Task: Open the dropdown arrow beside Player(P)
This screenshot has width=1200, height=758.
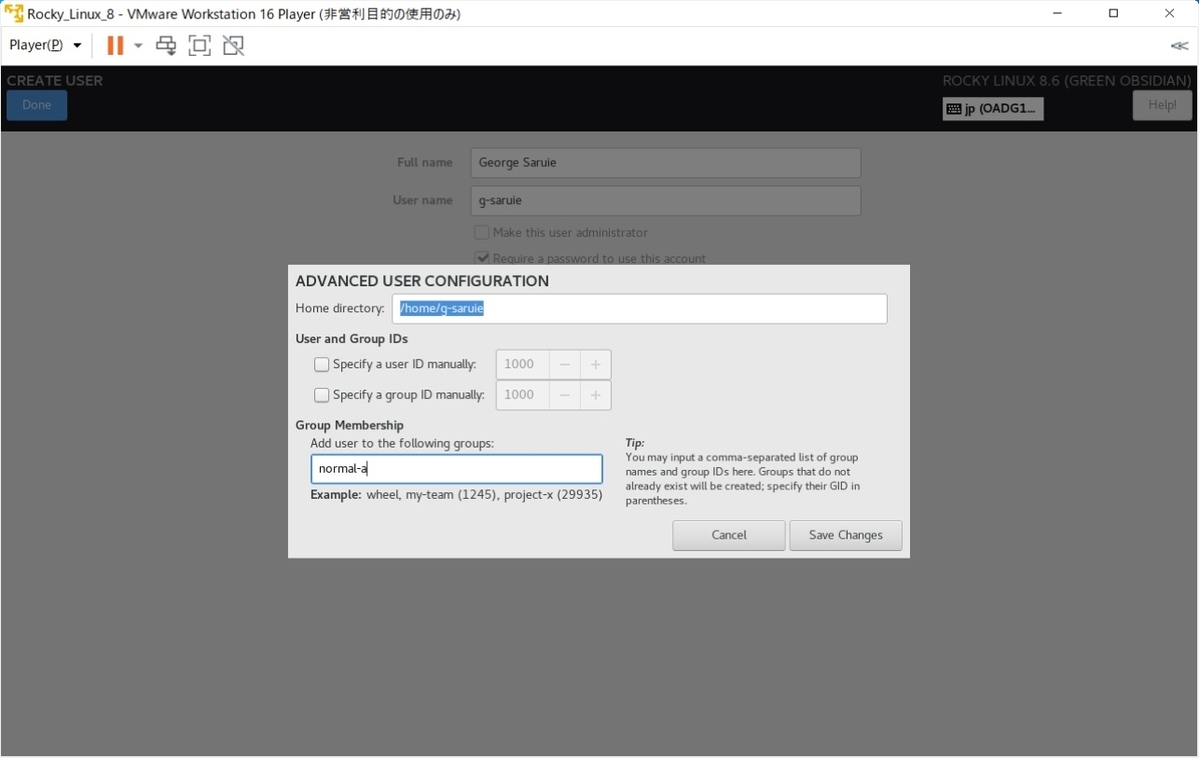Action: pyautogui.click(x=76, y=45)
